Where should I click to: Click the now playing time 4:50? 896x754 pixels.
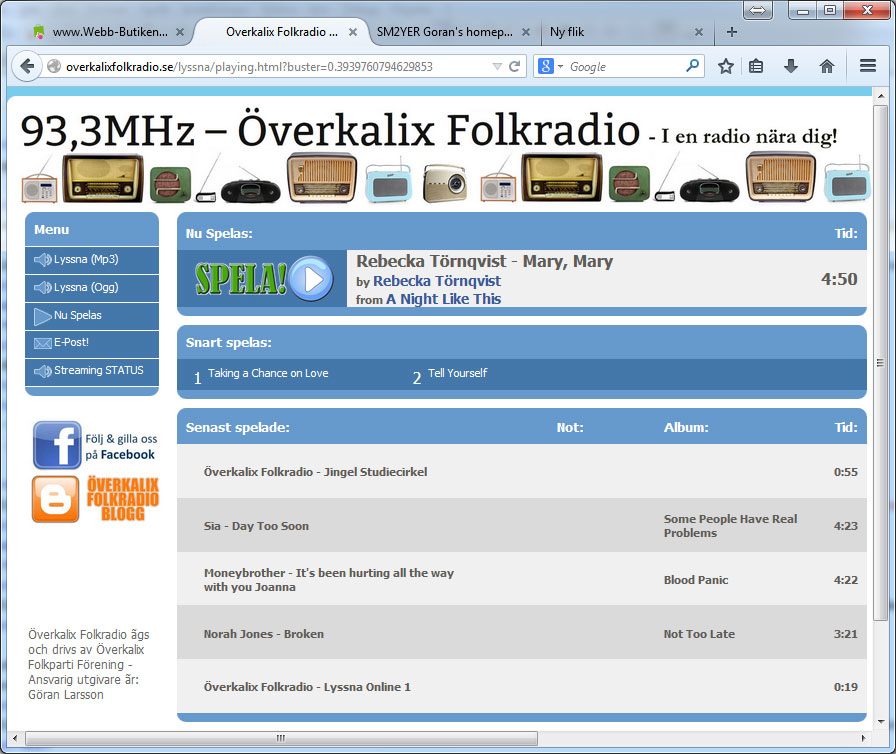coord(839,279)
